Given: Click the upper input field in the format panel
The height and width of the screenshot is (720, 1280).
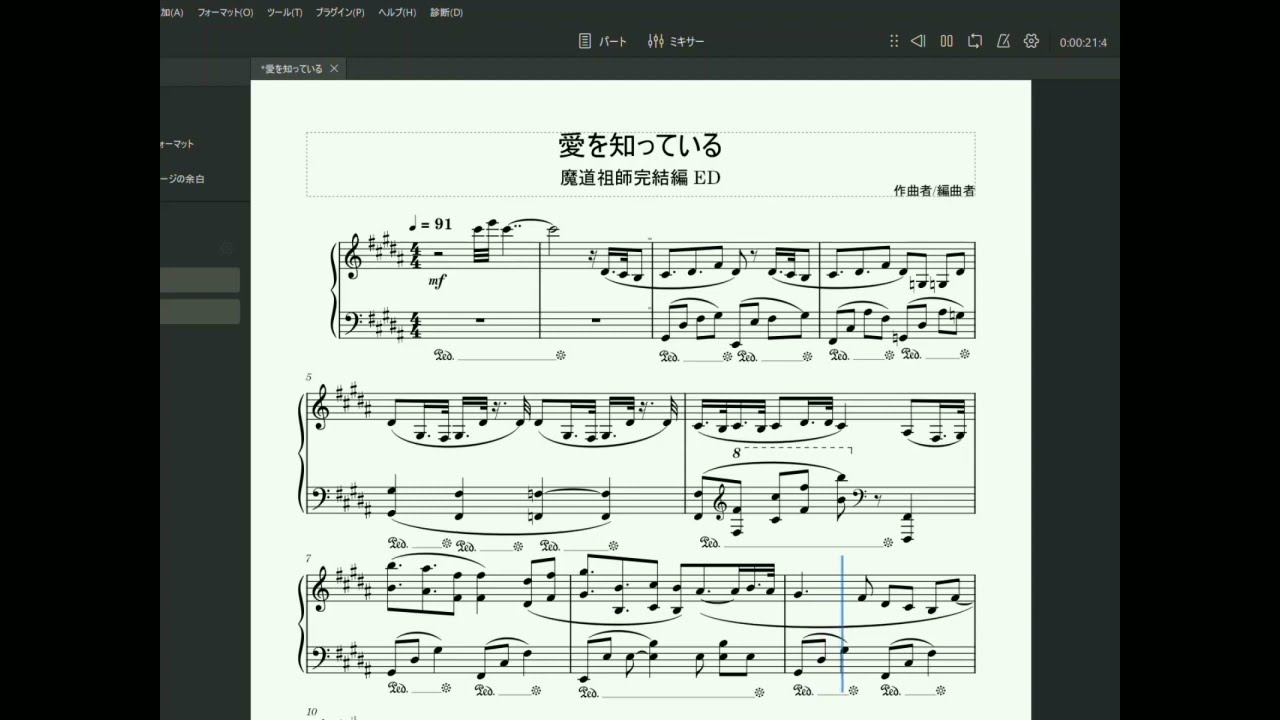Looking at the screenshot, I should (200, 280).
